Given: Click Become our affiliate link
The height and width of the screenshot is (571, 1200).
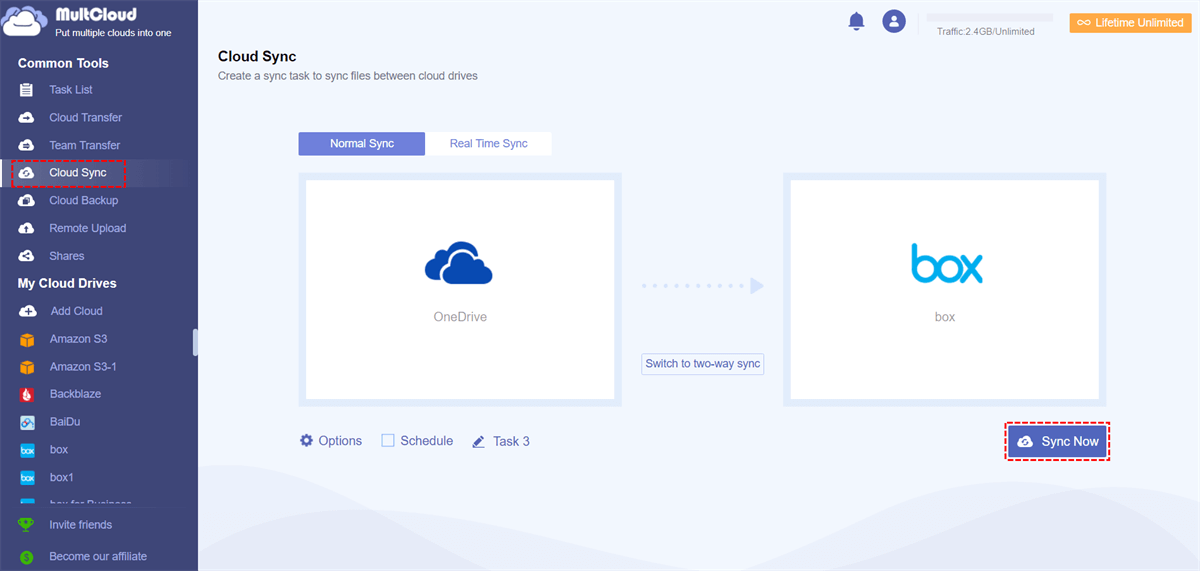Looking at the screenshot, I should click(98, 557).
